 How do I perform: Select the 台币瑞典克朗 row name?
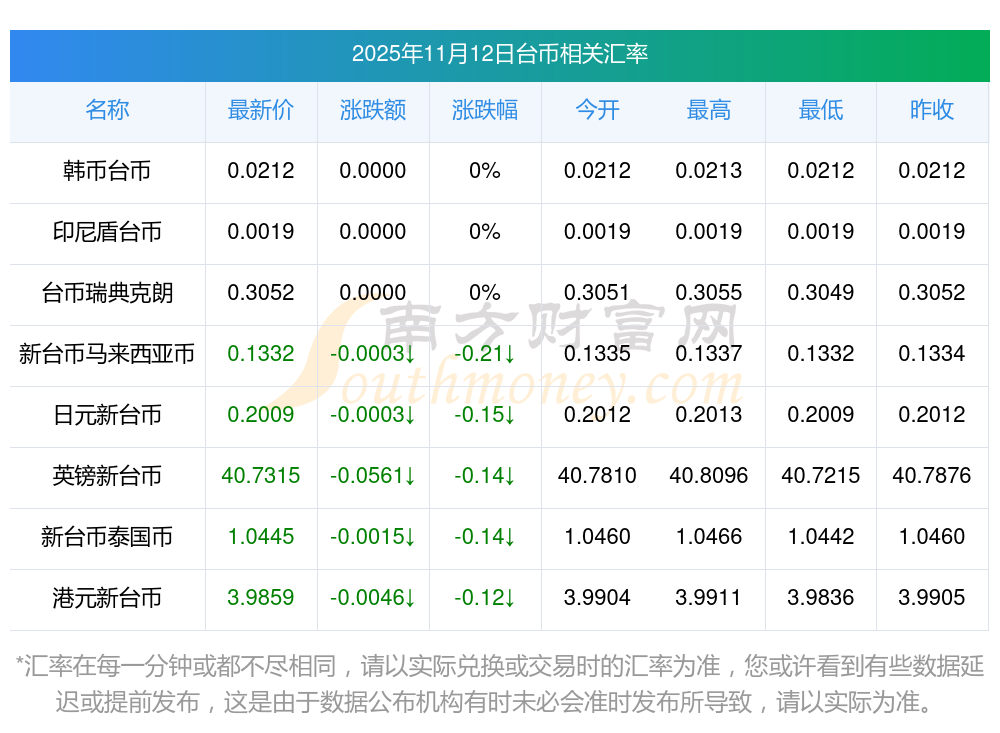pyautogui.click(x=107, y=293)
